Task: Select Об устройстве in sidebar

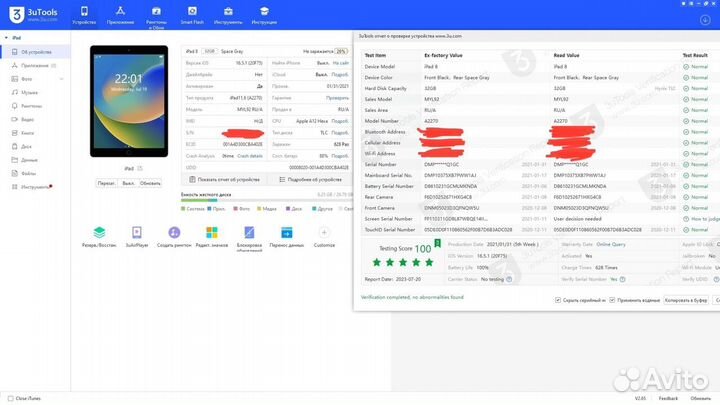Action: (36, 52)
